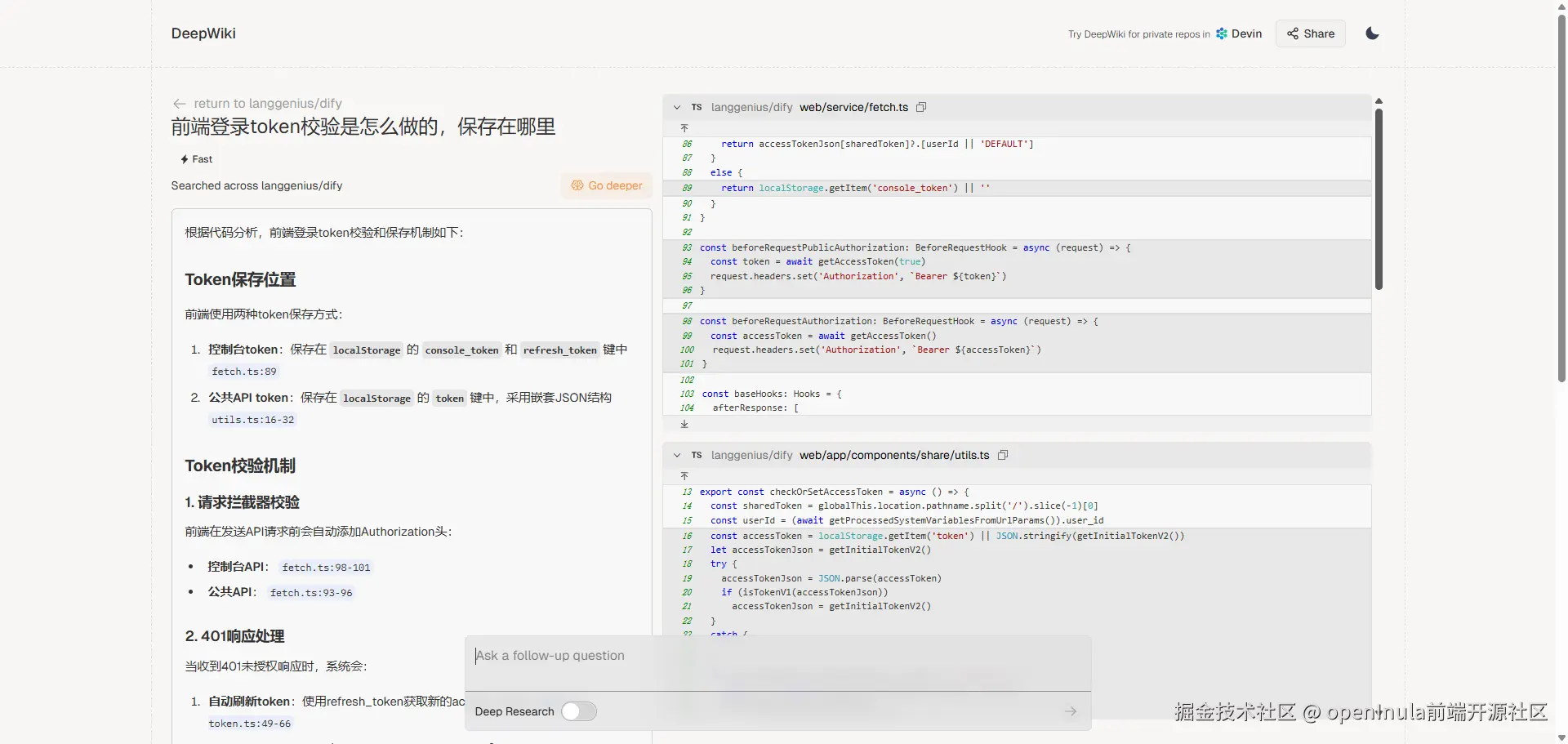This screenshot has width=1568, height=744.
Task: Expand lines below fetch.ts snippet
Action: pos(684,424)
